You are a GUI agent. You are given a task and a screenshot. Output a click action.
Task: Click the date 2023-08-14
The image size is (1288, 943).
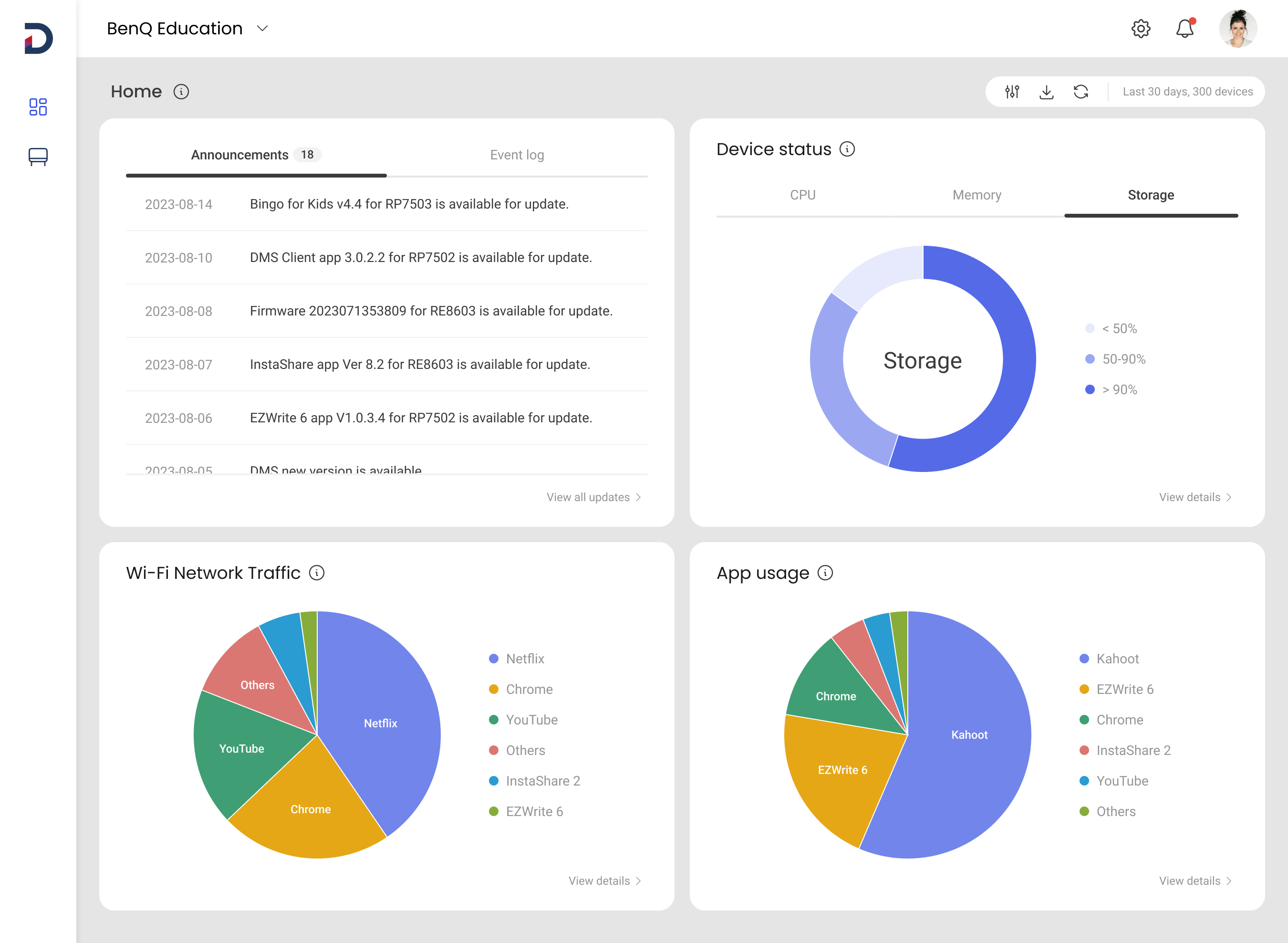coord(178,204)
